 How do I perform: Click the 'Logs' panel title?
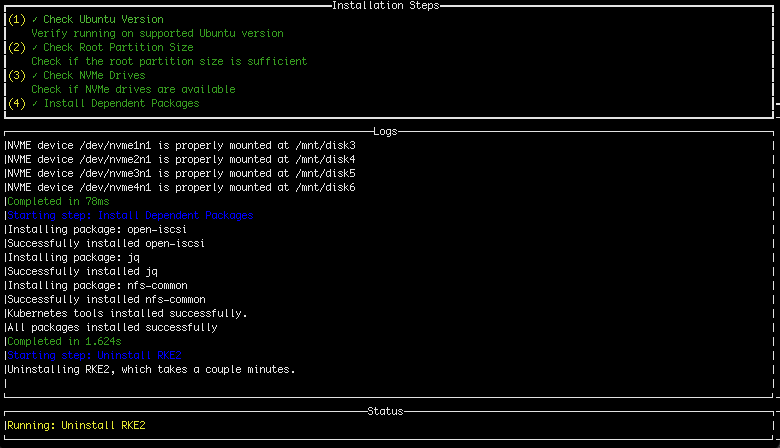pyautogui.click(x=386, y=131)
